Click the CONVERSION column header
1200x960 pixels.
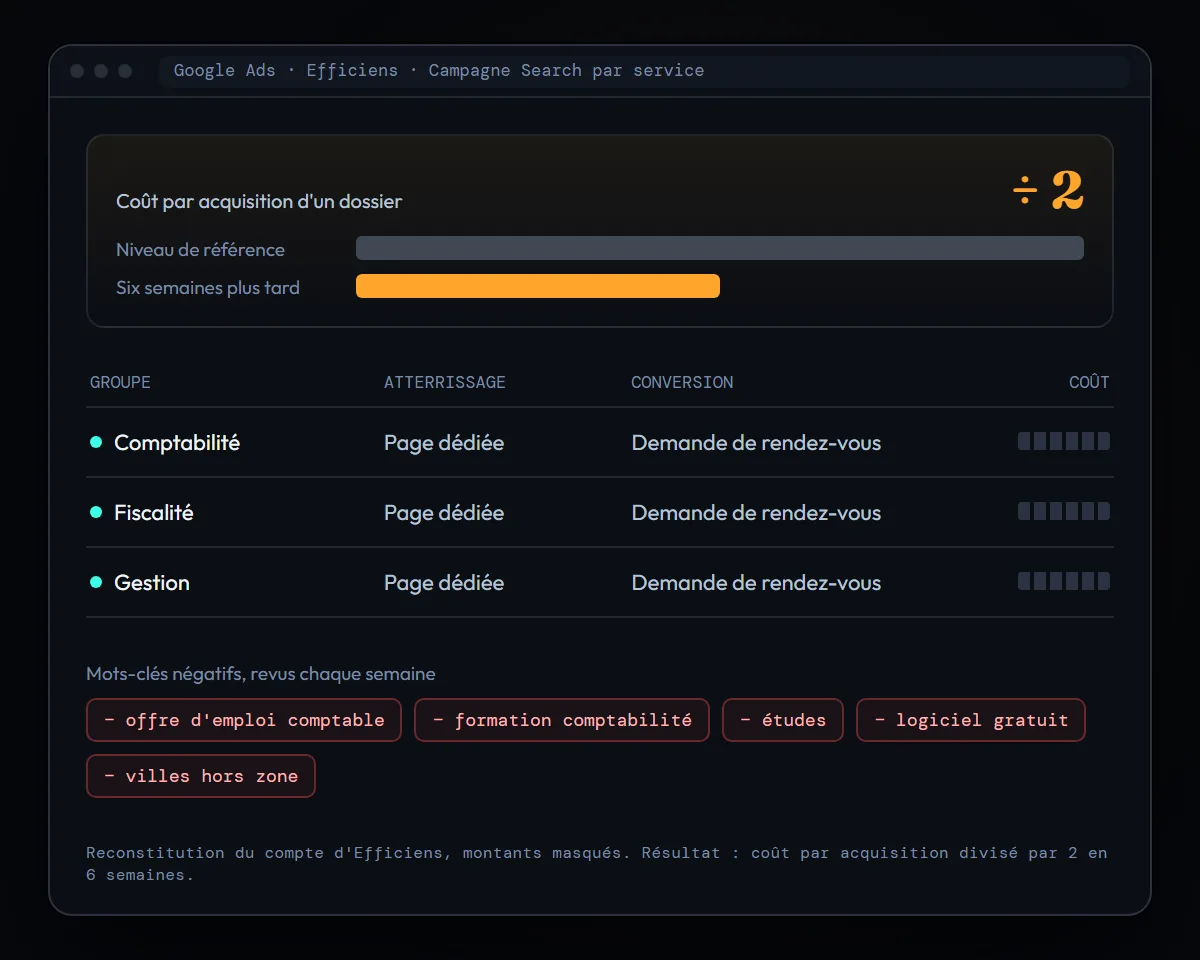[x=682, y=382]
